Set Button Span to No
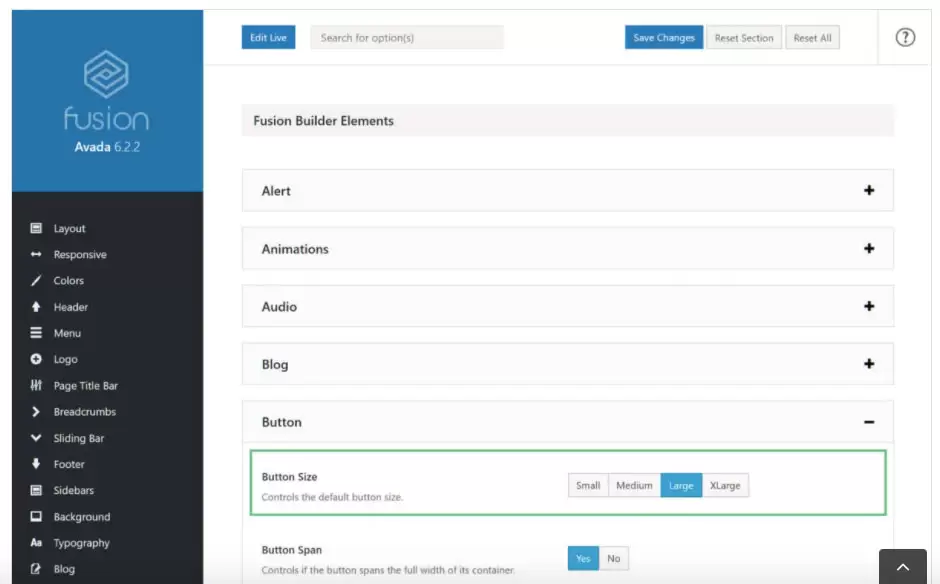The height and width of the screenshot is (584, 940). [613, 558]
